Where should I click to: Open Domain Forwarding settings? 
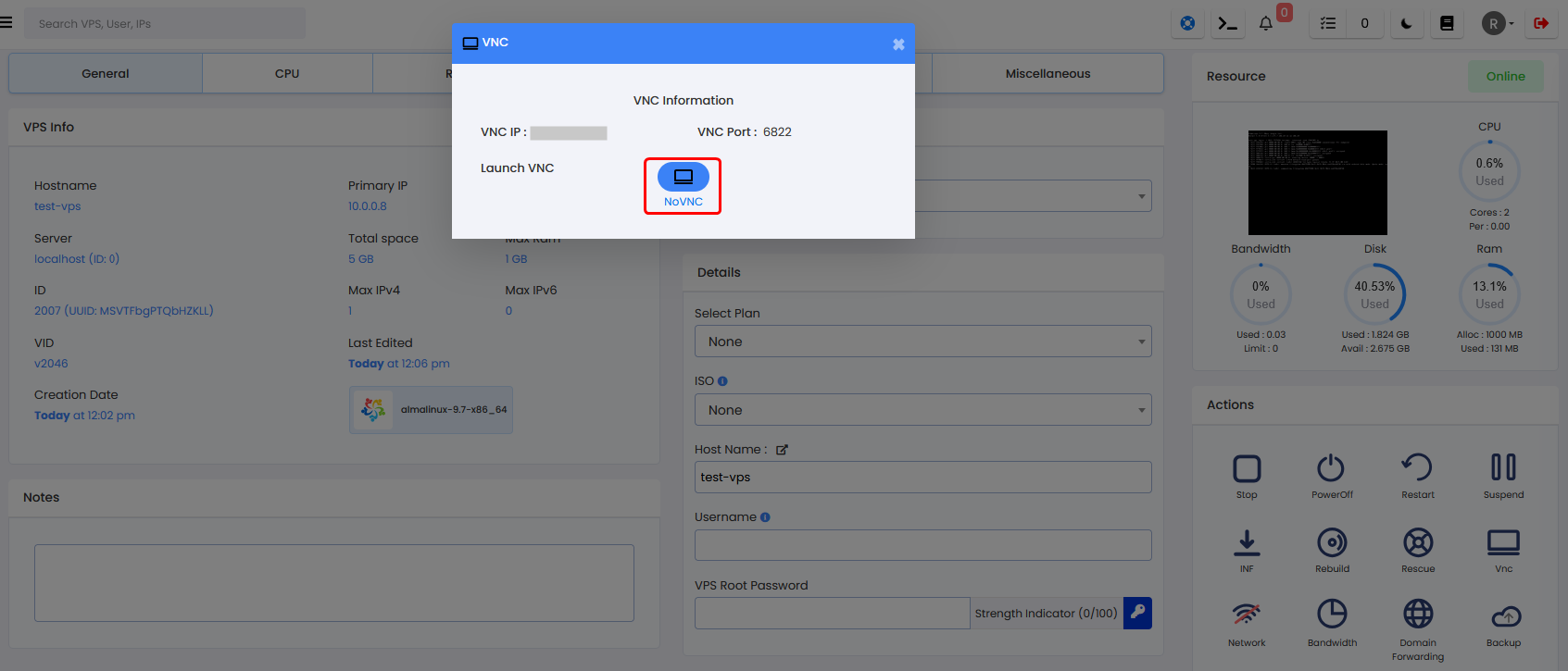[1417, 615]
